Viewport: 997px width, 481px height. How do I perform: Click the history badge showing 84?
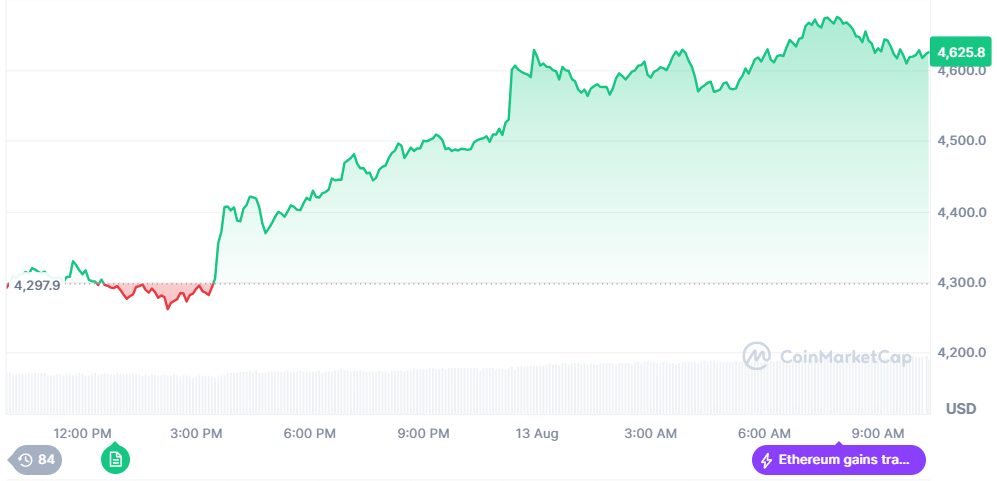tap(34, 460)
